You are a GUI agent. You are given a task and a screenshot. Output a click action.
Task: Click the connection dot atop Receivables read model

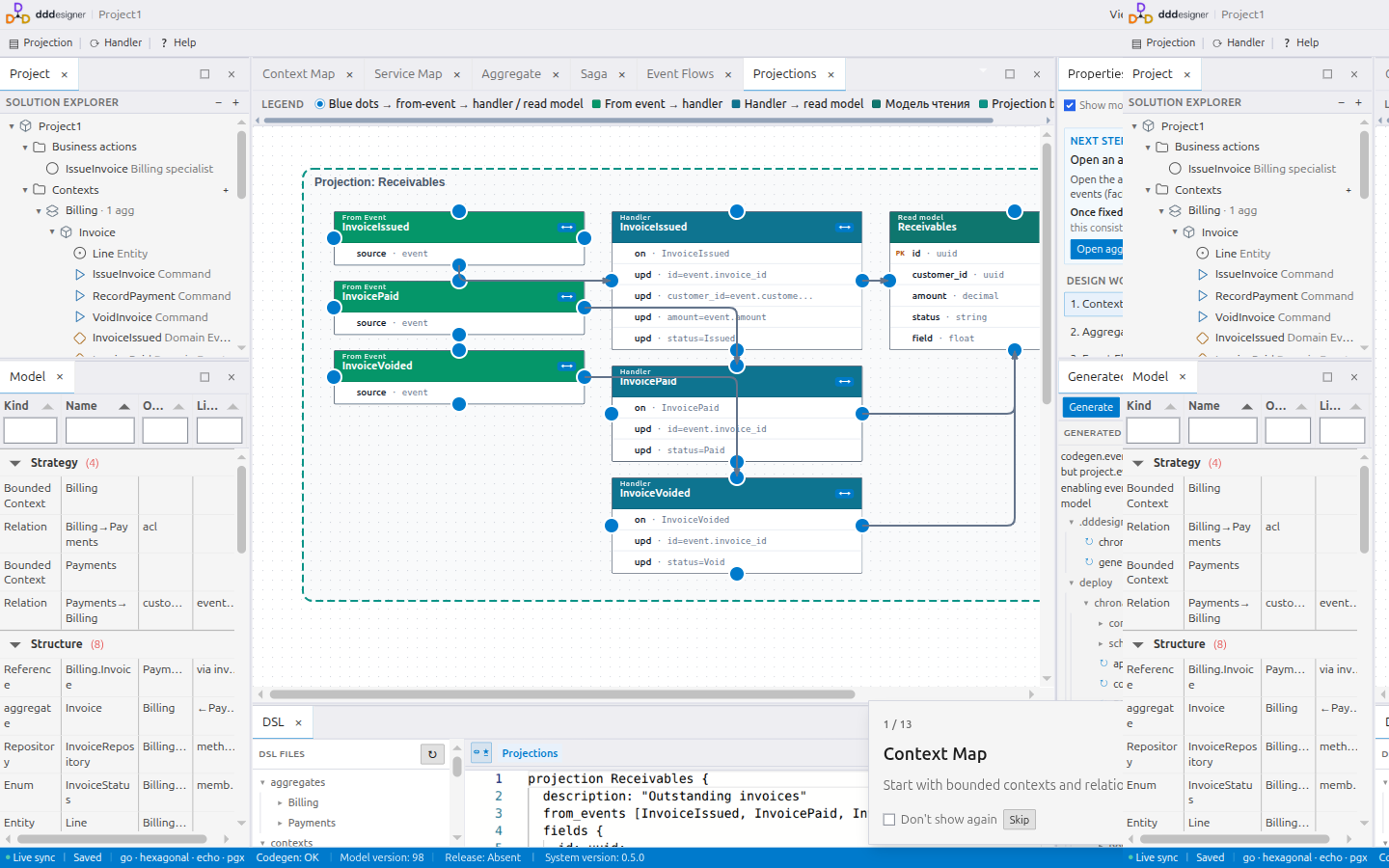(1015, 211)
